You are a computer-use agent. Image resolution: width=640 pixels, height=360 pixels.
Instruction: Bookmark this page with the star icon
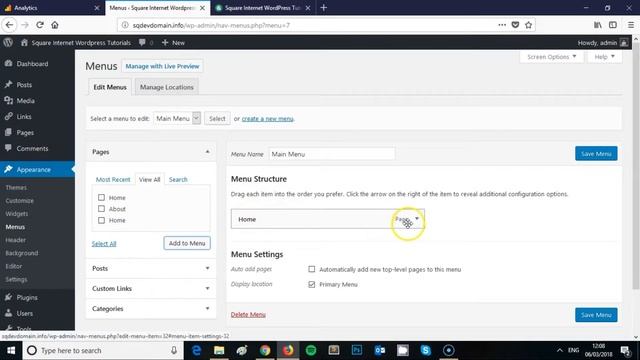529,25
